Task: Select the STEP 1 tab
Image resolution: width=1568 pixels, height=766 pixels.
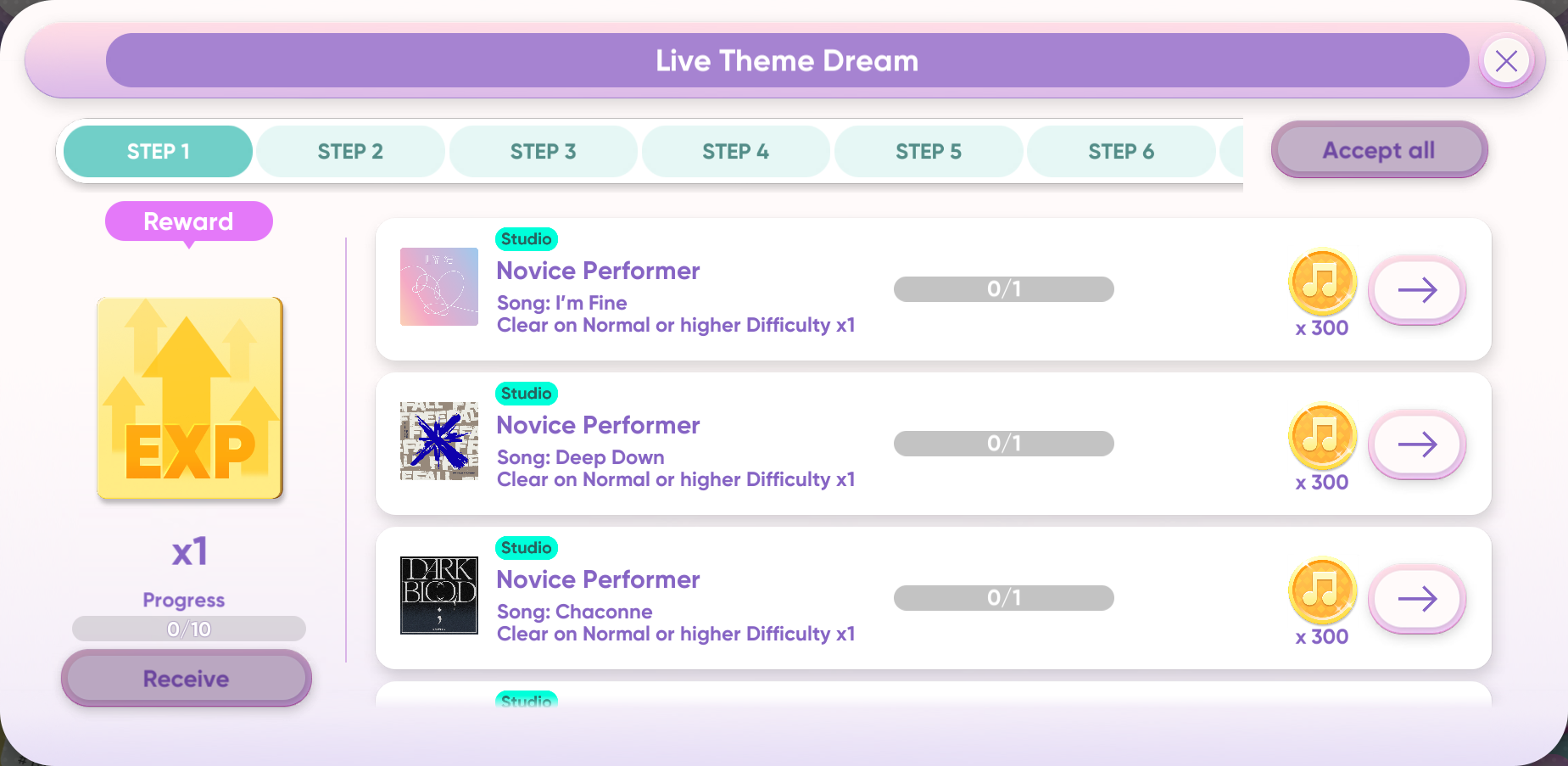Action: pyautogui.click(x=158, y=152)
